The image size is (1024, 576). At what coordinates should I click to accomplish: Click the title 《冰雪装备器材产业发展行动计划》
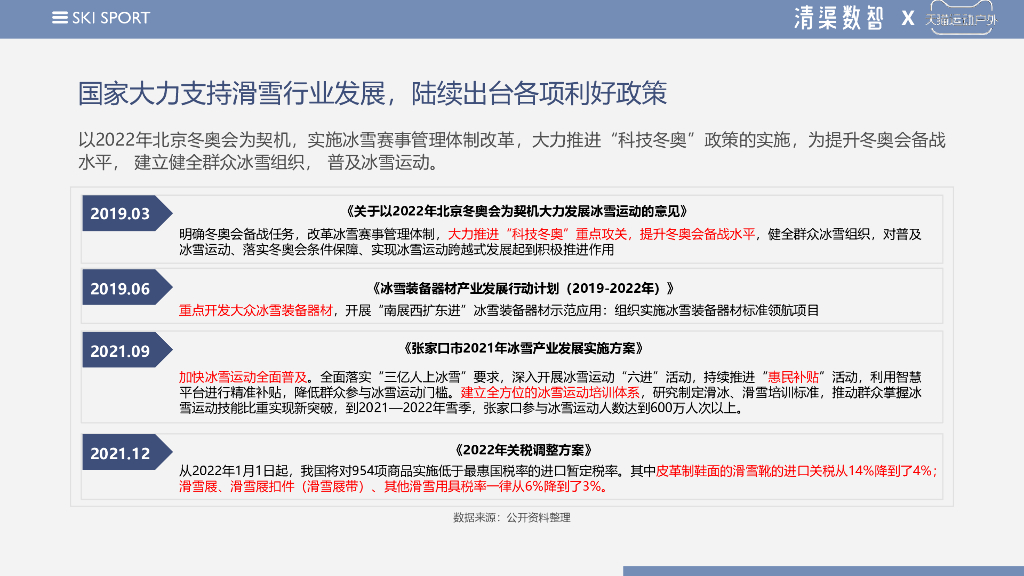click(x=522, y=288)
